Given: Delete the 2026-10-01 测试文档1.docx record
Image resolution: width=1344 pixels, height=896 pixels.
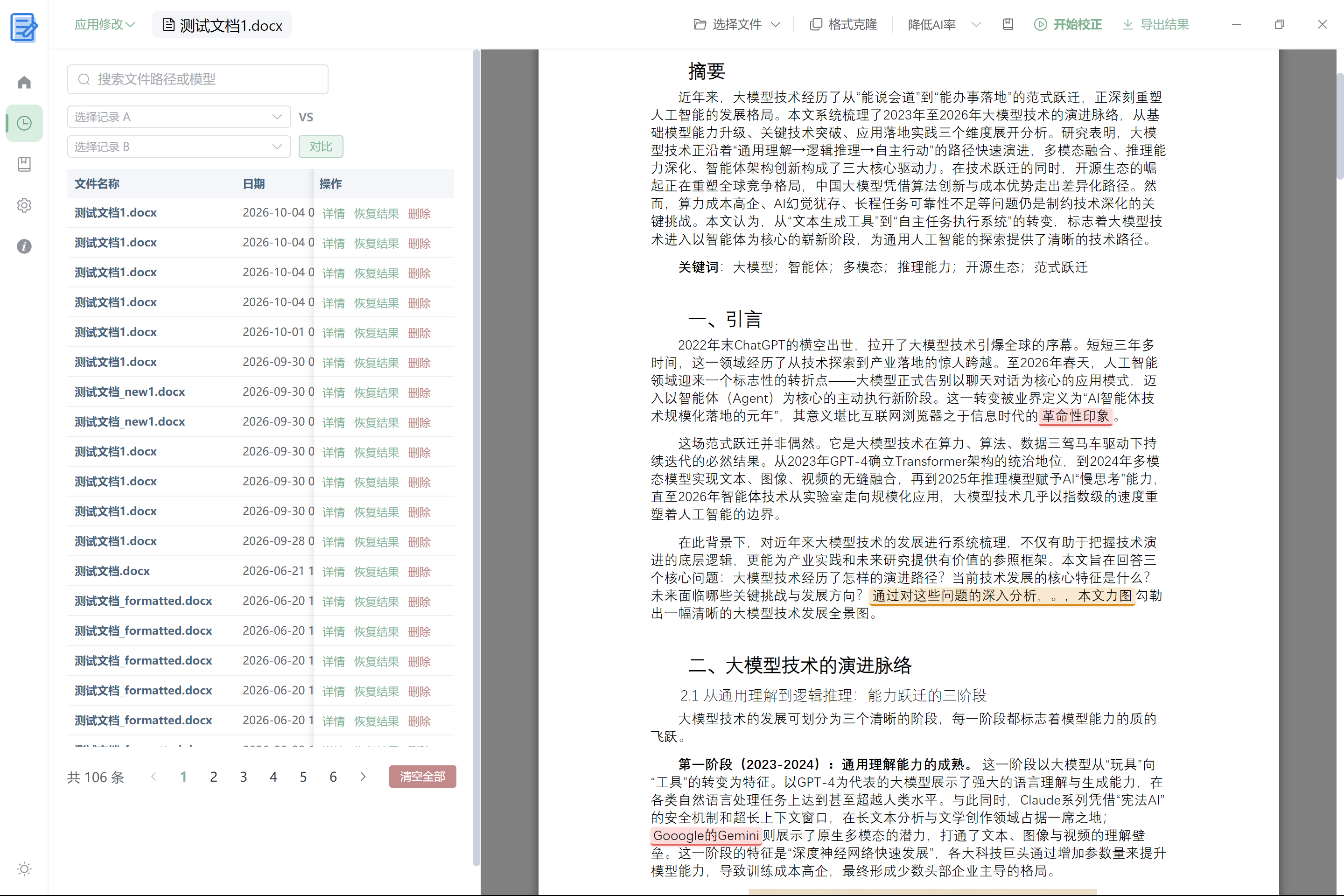Looking at the screenshot, I should 419,333.
